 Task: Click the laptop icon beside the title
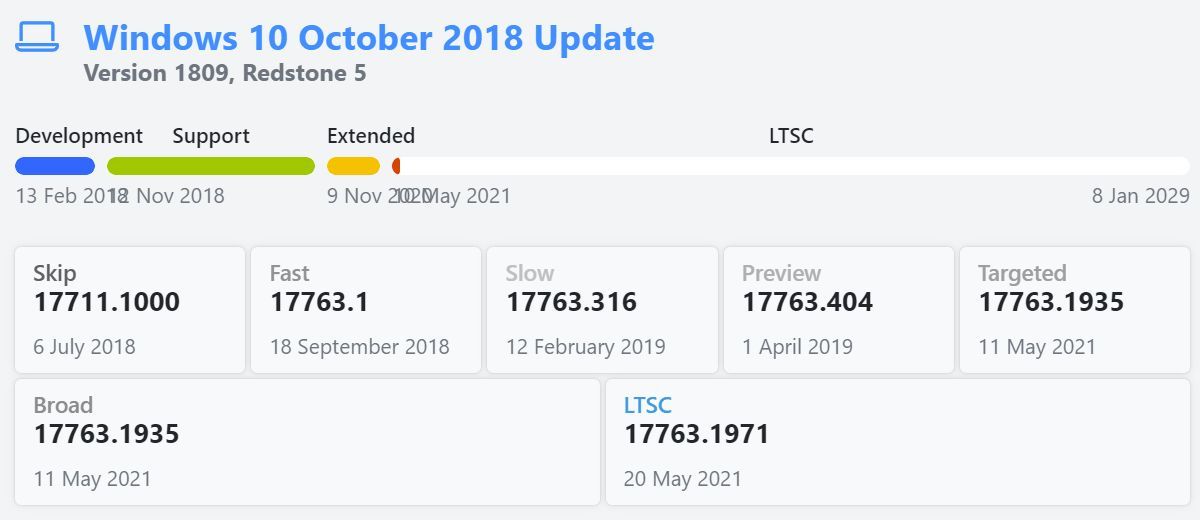click(x=37, y=38)
